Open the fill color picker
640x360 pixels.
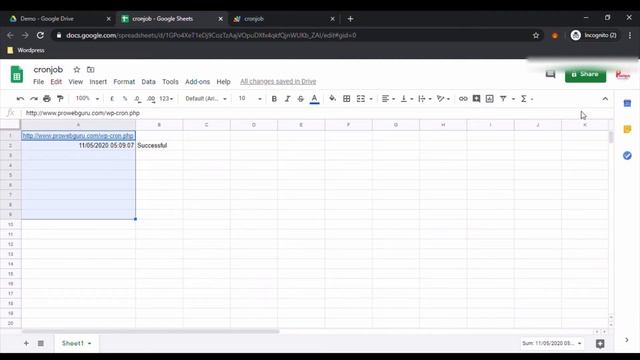[333, 99]
